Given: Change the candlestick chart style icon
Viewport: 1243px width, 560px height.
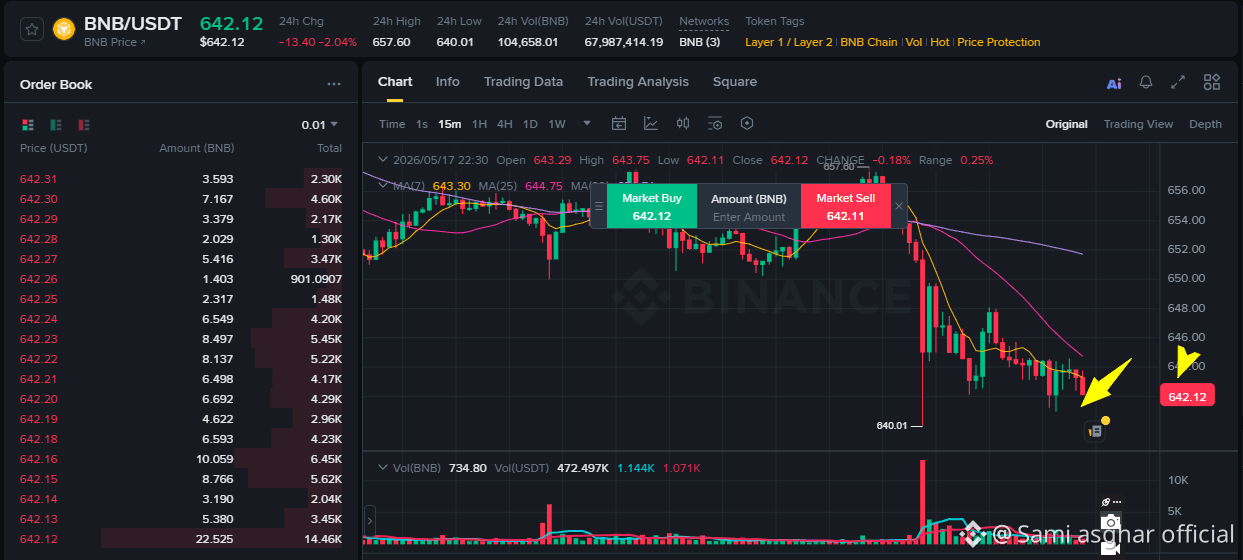Looking at the screenshot, I should (x=683, y=124).
